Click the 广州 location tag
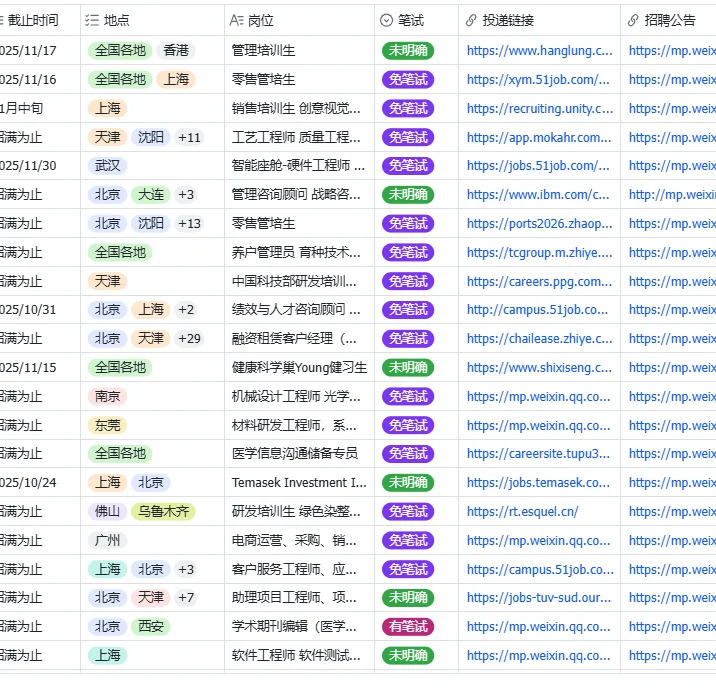 point(107,541)
